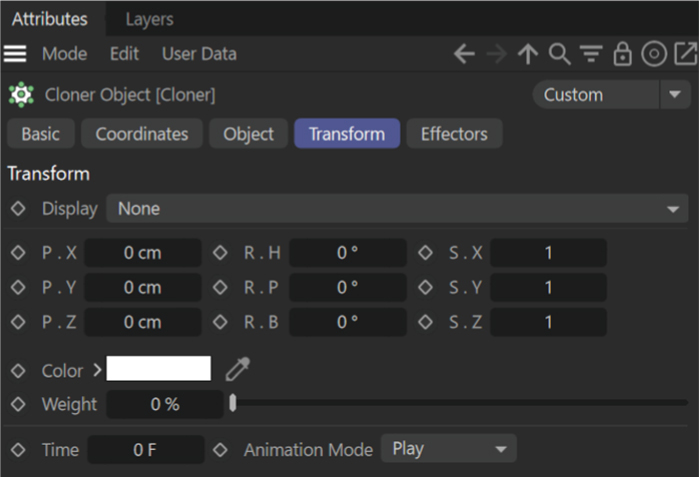Toggle the lock element icon
Viewport: 700px width, 477px height.
tap(622, 55)
